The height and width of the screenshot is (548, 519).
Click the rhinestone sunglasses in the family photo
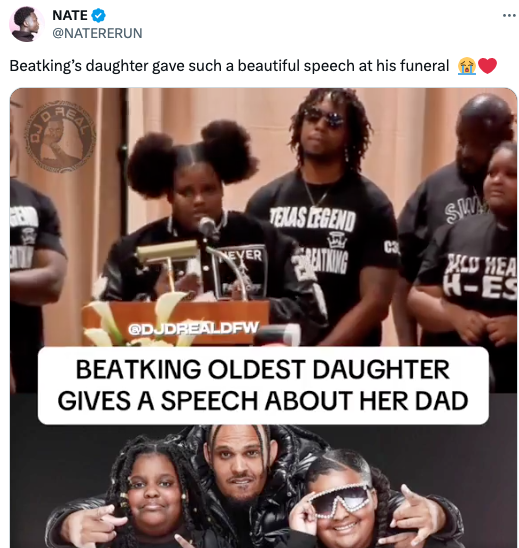tap(340, 500)
